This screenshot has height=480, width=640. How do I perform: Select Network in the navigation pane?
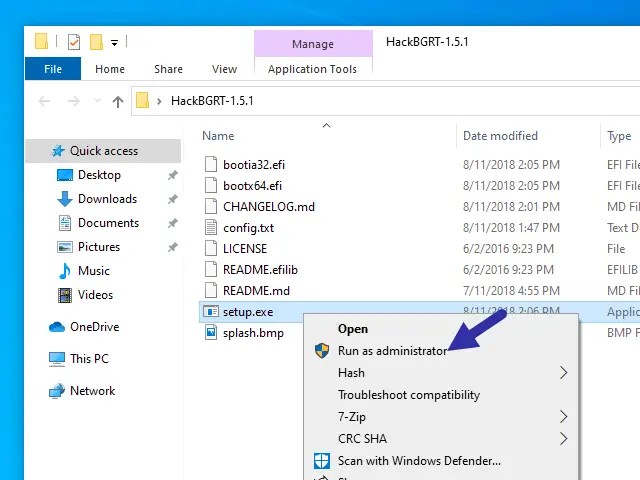(92, 391)
